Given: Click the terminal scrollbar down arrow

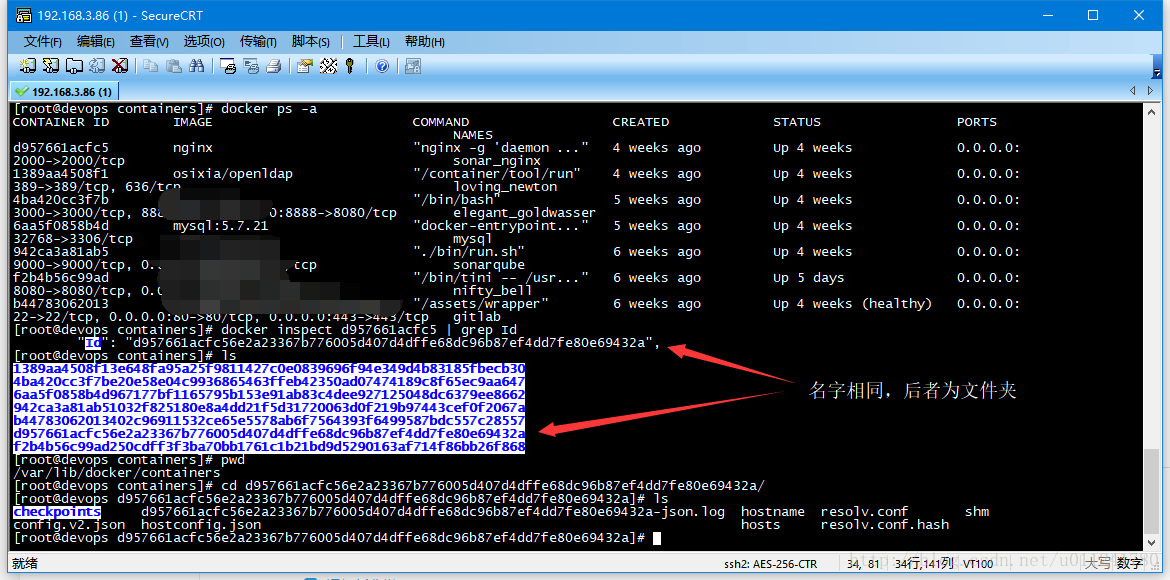Looking at the screenshot, I should (1153, 544).
